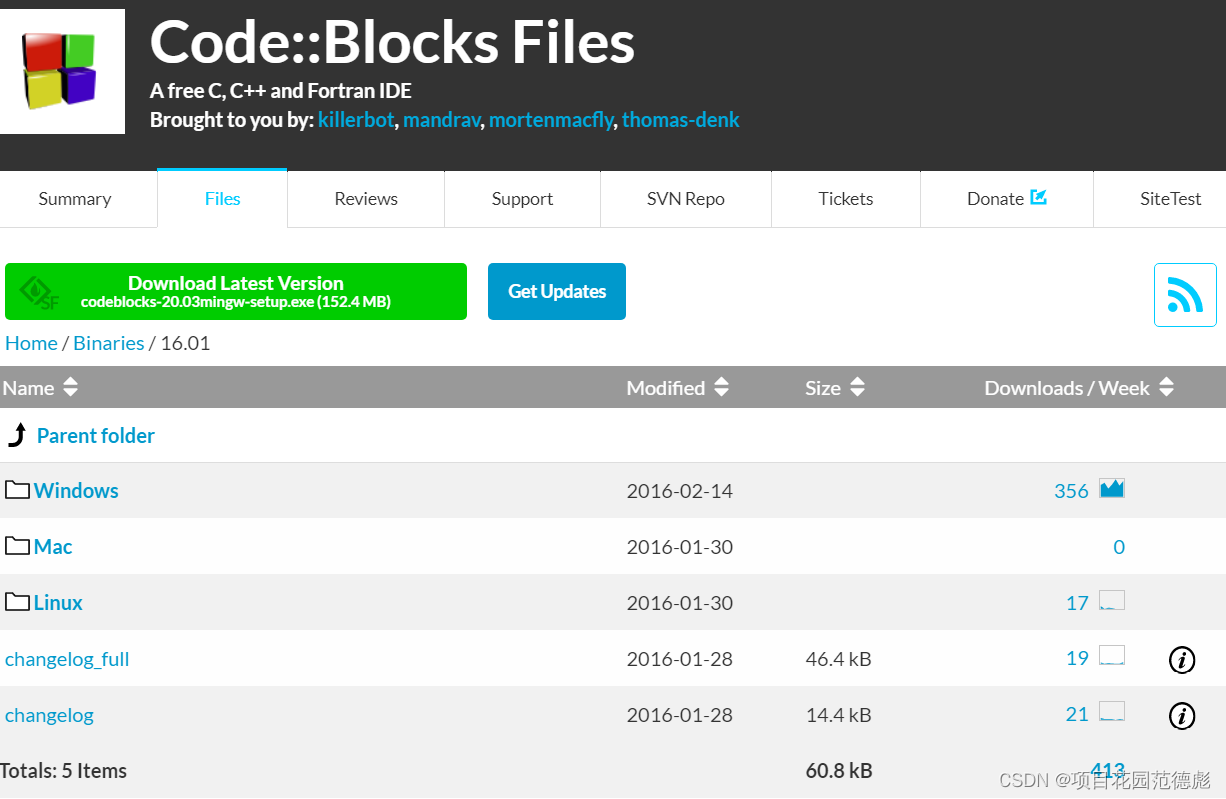Image resolution: width=1226 pixels, height=799 pixels.
Task: Open the changelog_full downloads stats chart
Action: (1112, 657)
